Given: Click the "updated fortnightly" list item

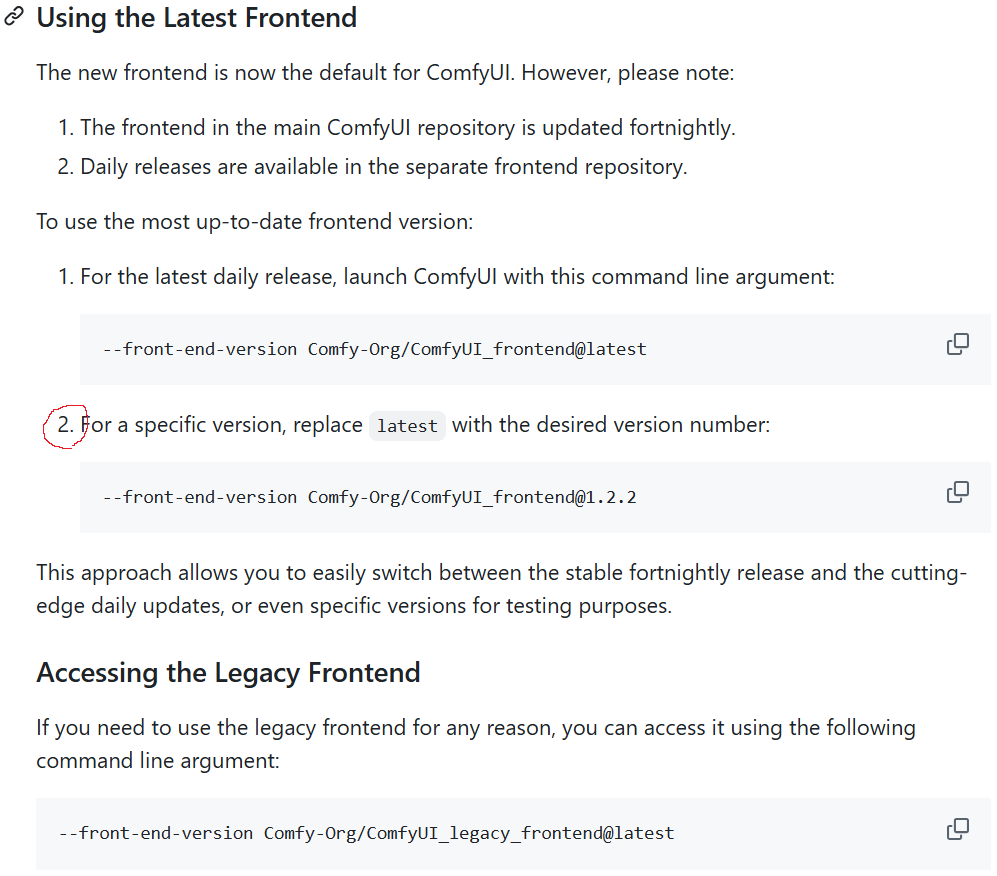Looking at the screenshot, I should 407,128.
